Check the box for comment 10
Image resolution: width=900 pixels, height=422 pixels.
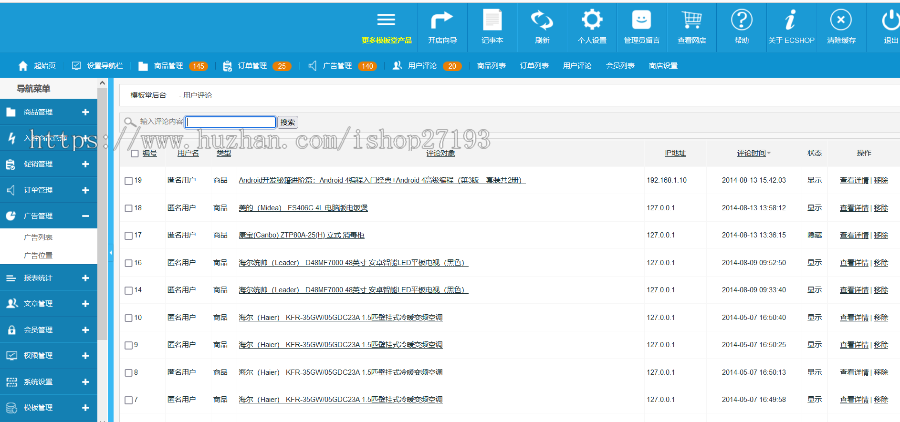click(129, 318)
